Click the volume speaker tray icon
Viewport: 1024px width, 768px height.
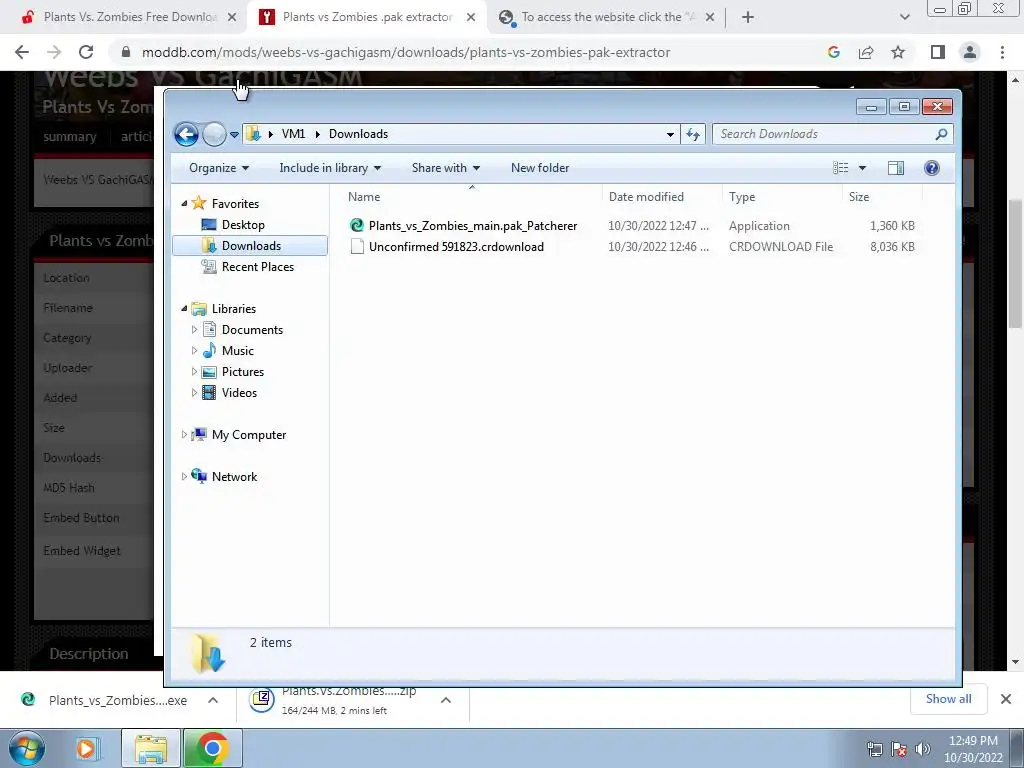(923, 749)
